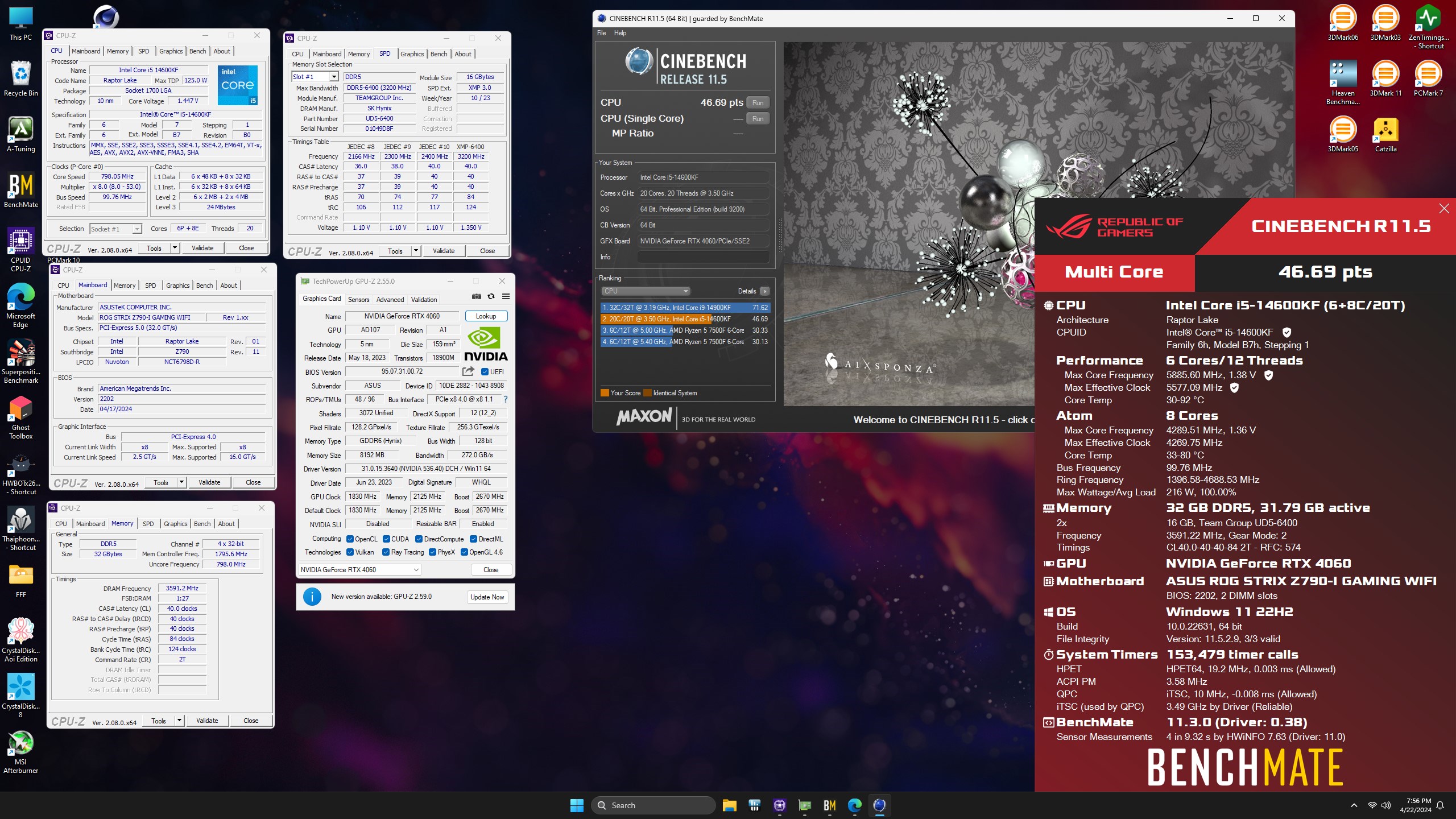Open the Slot #1 dropdown in CPU-Z SPD
Viewport: 1456px width, 819px height.
click(x=315, y=77)
